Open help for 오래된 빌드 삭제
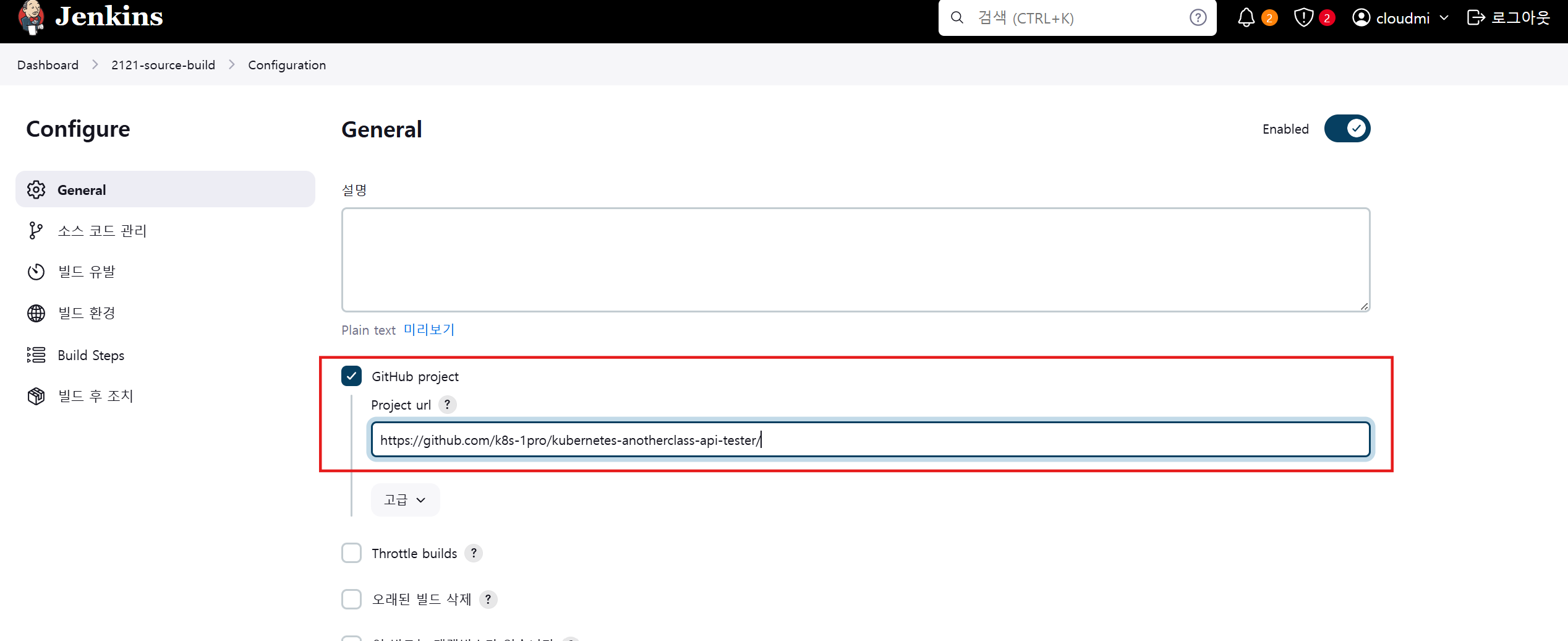 (x=488, y=599)
